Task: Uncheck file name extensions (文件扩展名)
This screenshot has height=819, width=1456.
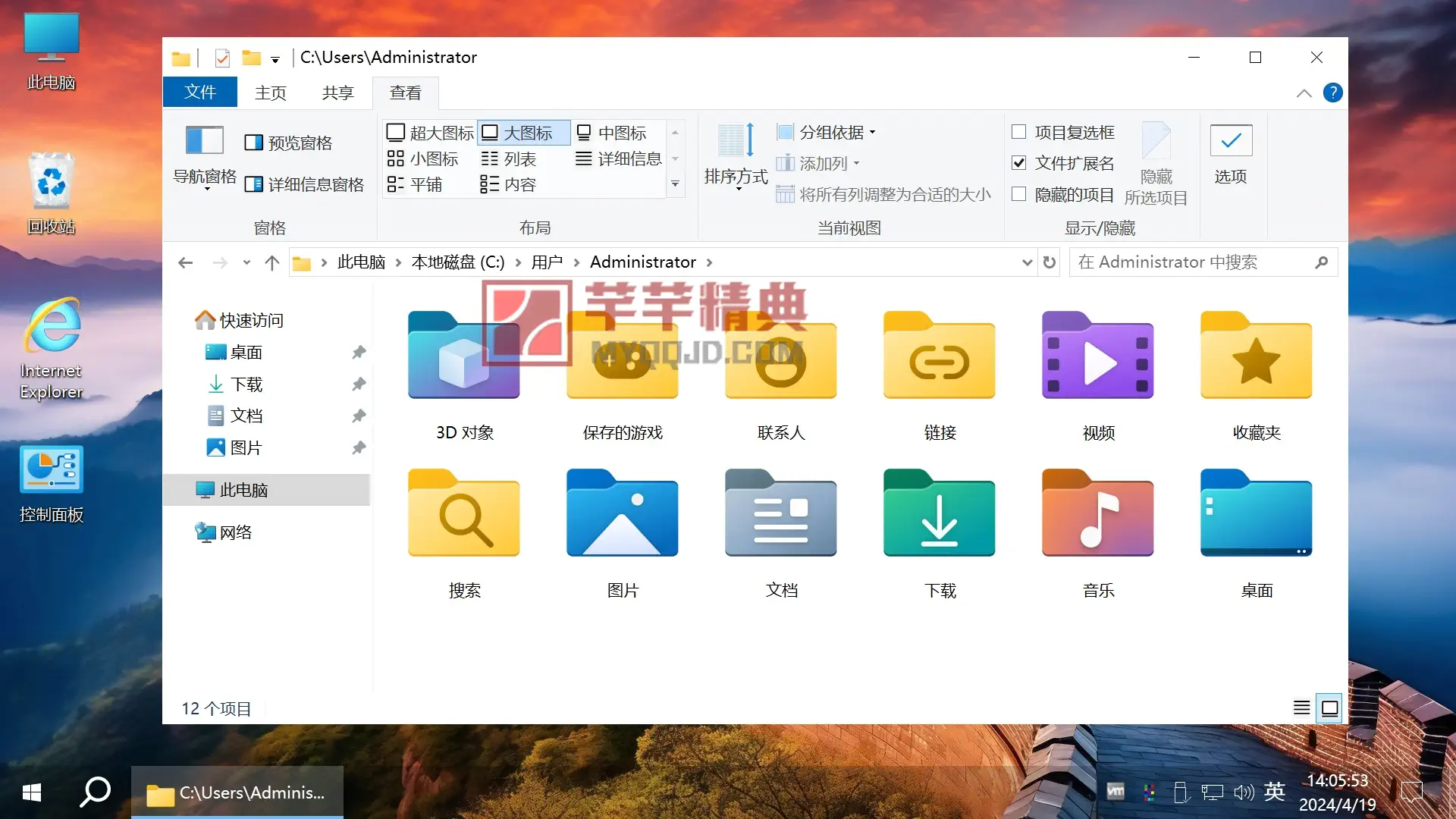Action: click(1019, 163)
